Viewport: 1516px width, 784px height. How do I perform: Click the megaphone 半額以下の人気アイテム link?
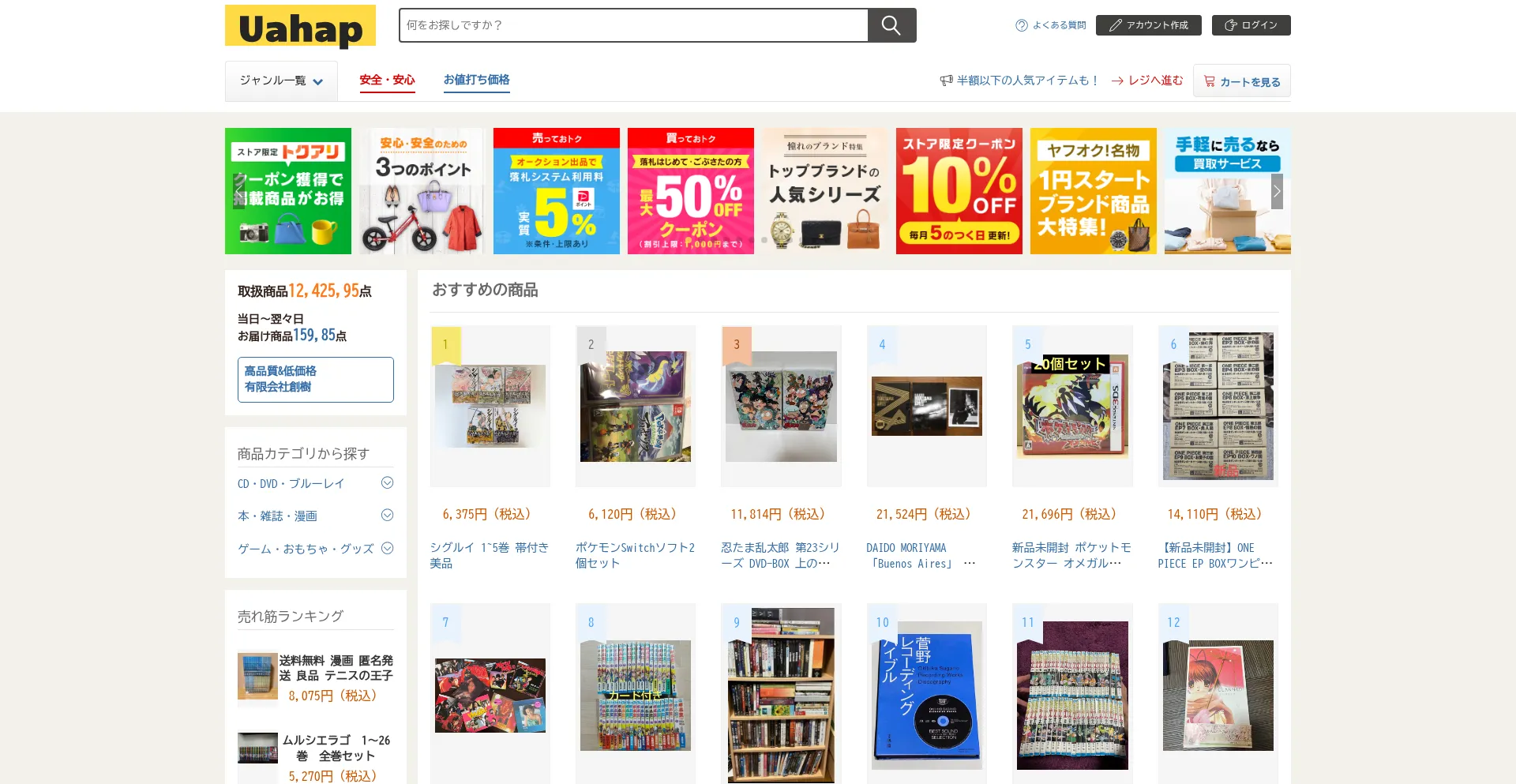pyautogui.click(x=1019, y=81)
